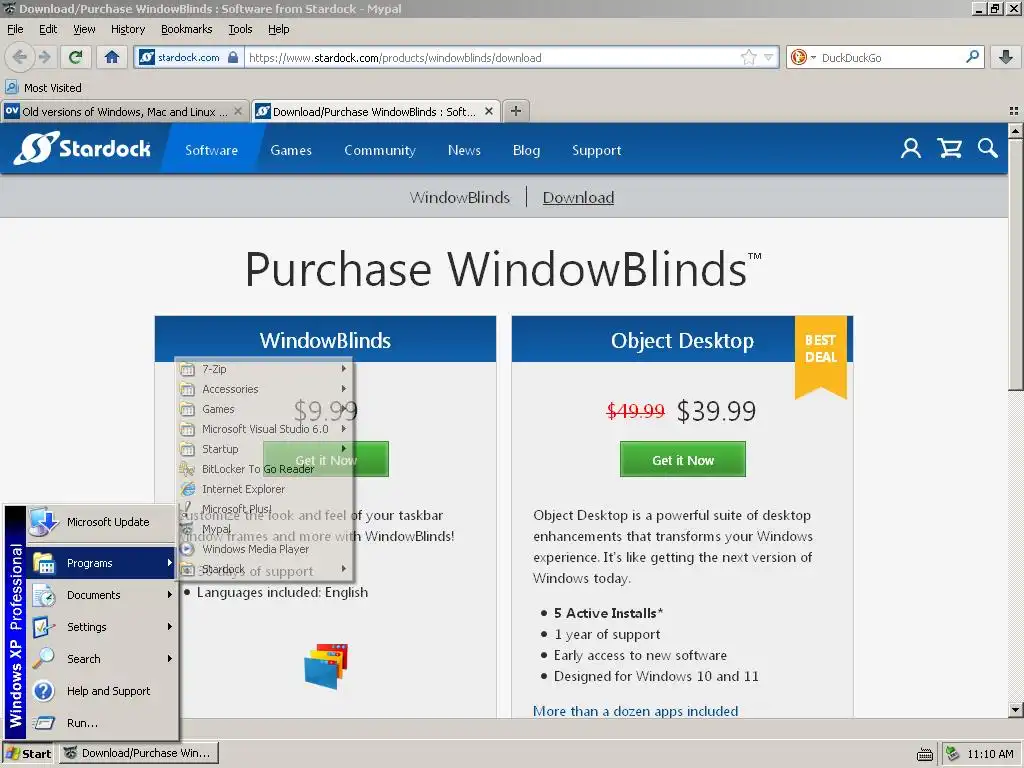The height and width of the screenshot is (768, 1024).
Task: Switch to the Old versions of Windows tab
Action: (124, 112)
